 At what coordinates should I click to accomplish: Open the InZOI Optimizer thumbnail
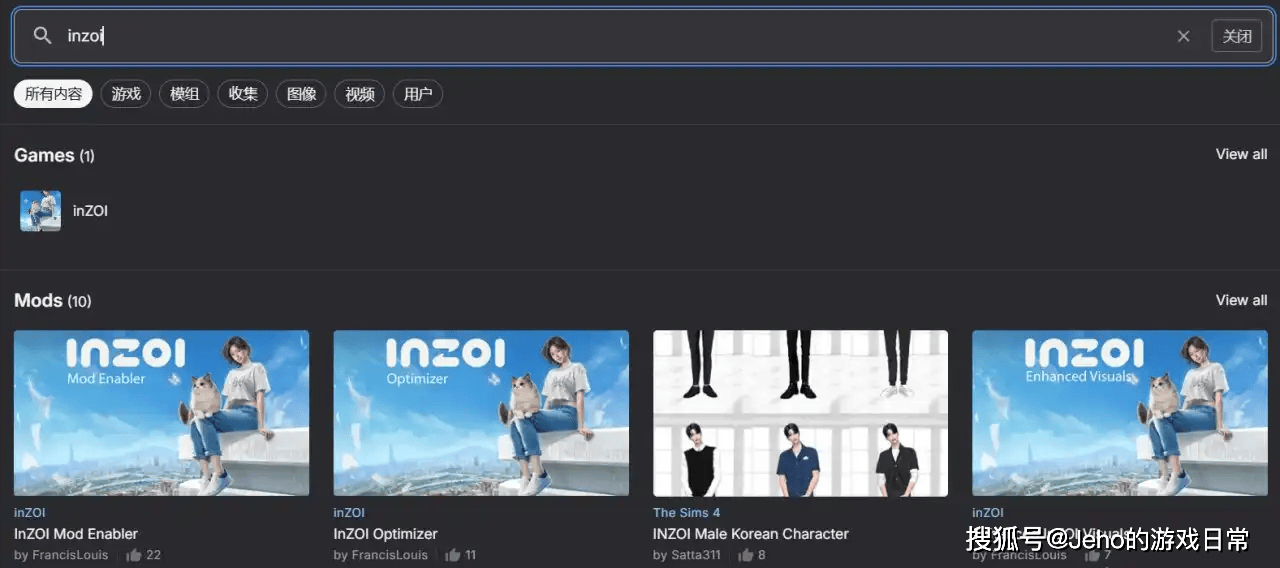(x=481, y=413)
